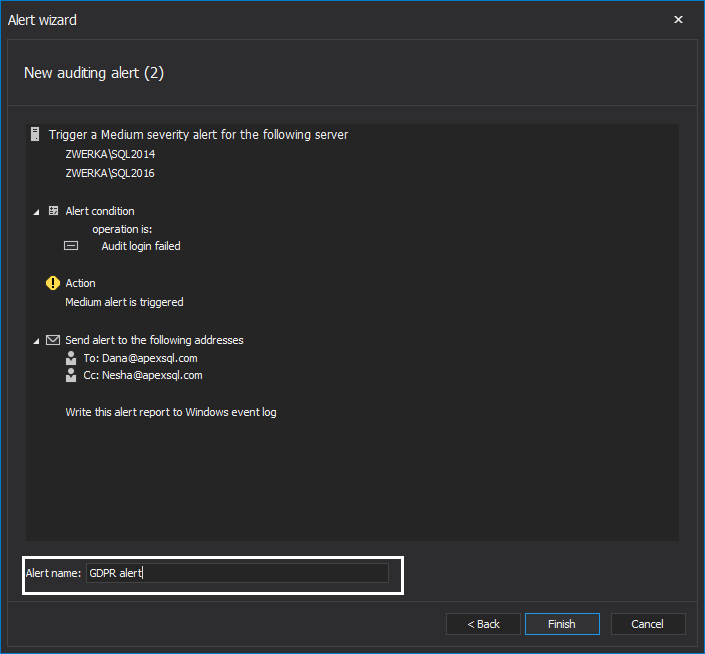Click the operation is: text
The width and height of the screenshot is (705, 654).
[x=122, y=229]
